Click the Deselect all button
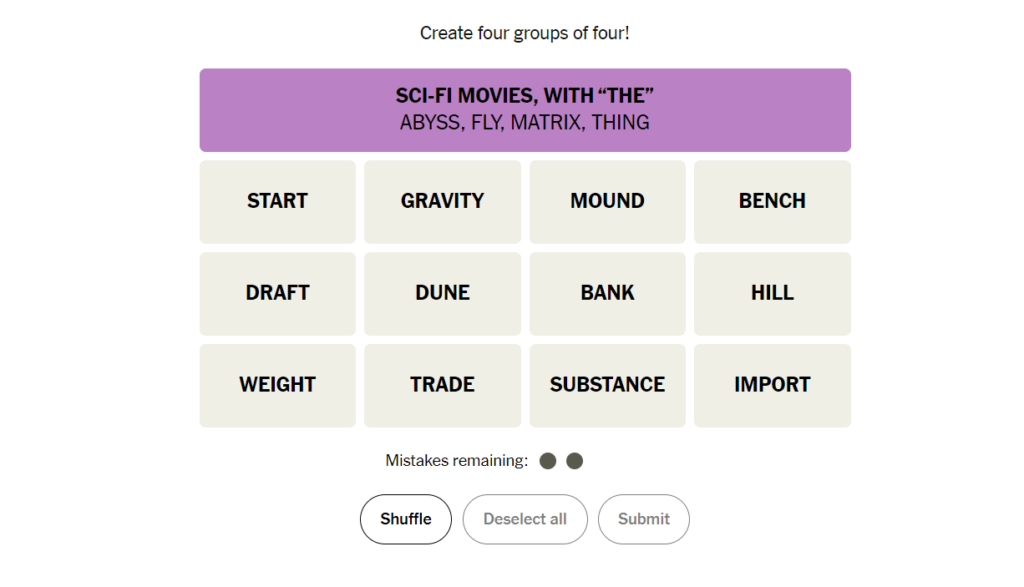The height and width of the screenshot is (587, 1024). 525,519
